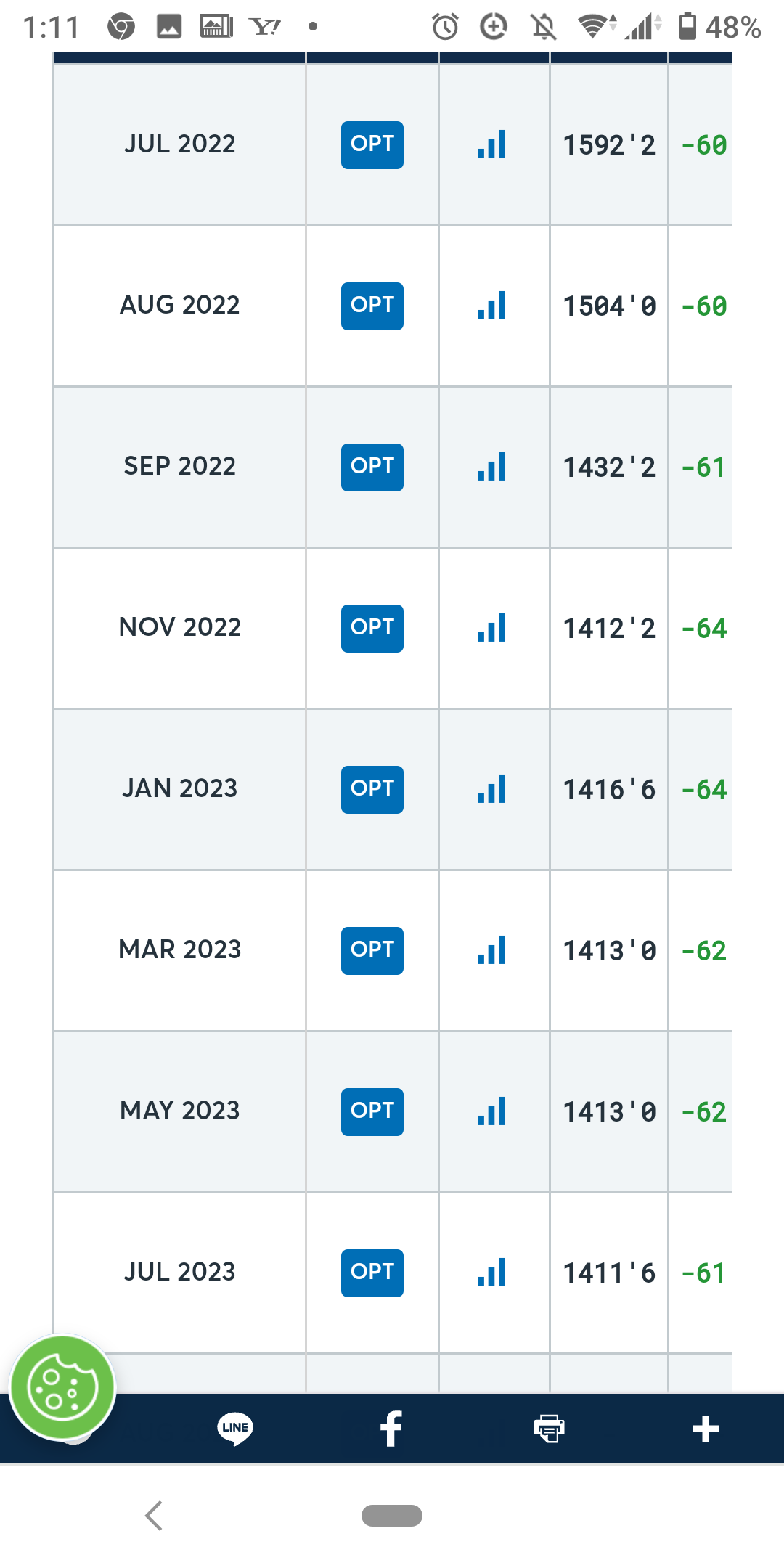
Task: Share page on Facebook icon
Action: coord(391,1429)
